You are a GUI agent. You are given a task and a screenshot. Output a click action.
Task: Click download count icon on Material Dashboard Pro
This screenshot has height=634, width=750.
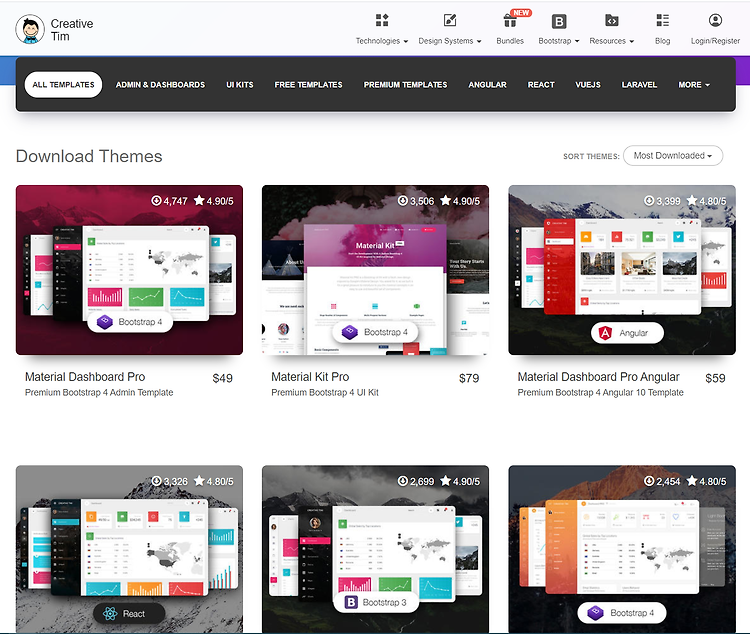point(156,200)
